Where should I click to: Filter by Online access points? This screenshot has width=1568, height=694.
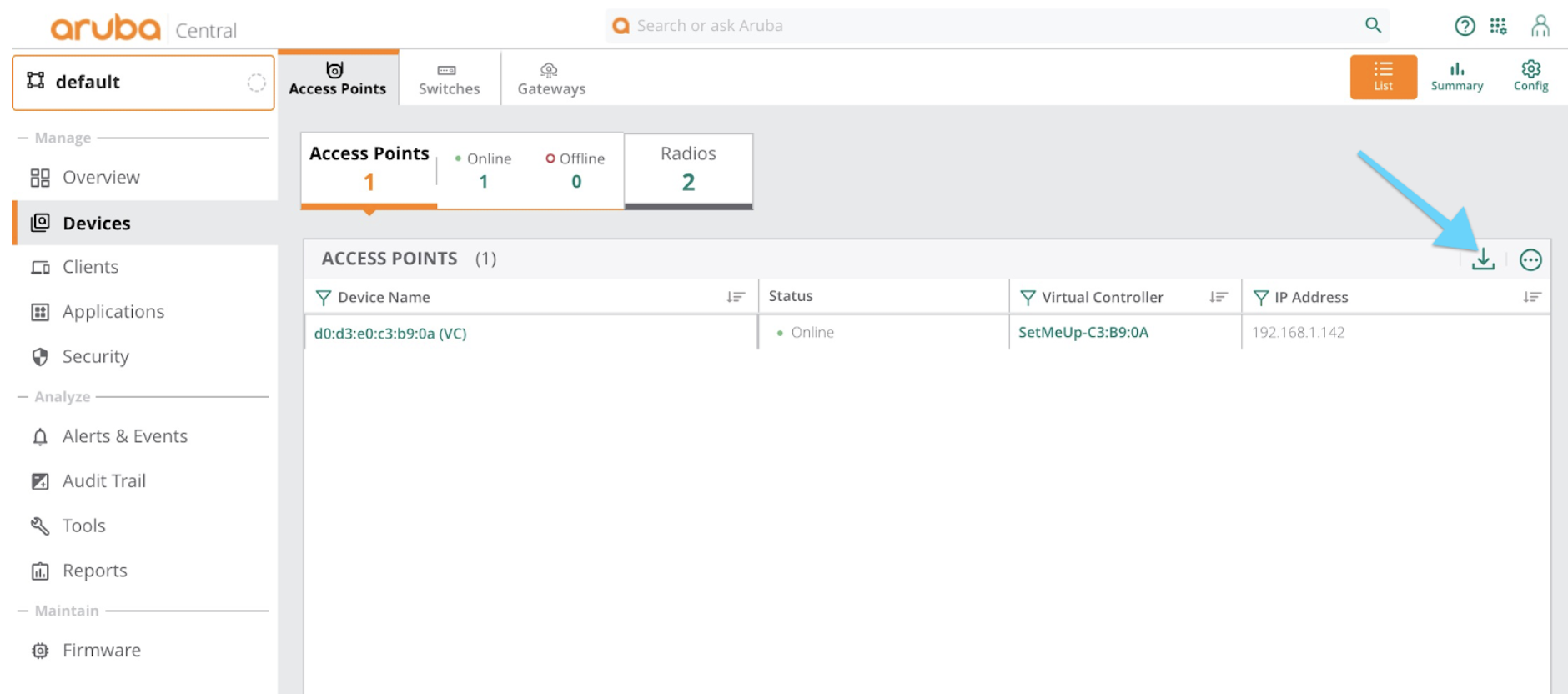click(x=484, y=169)
